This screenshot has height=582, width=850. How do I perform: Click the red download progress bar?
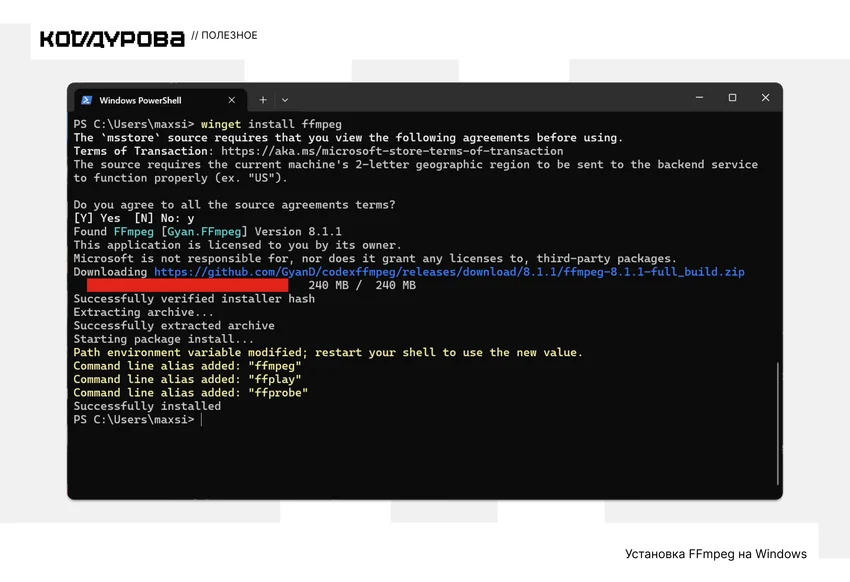188,285
